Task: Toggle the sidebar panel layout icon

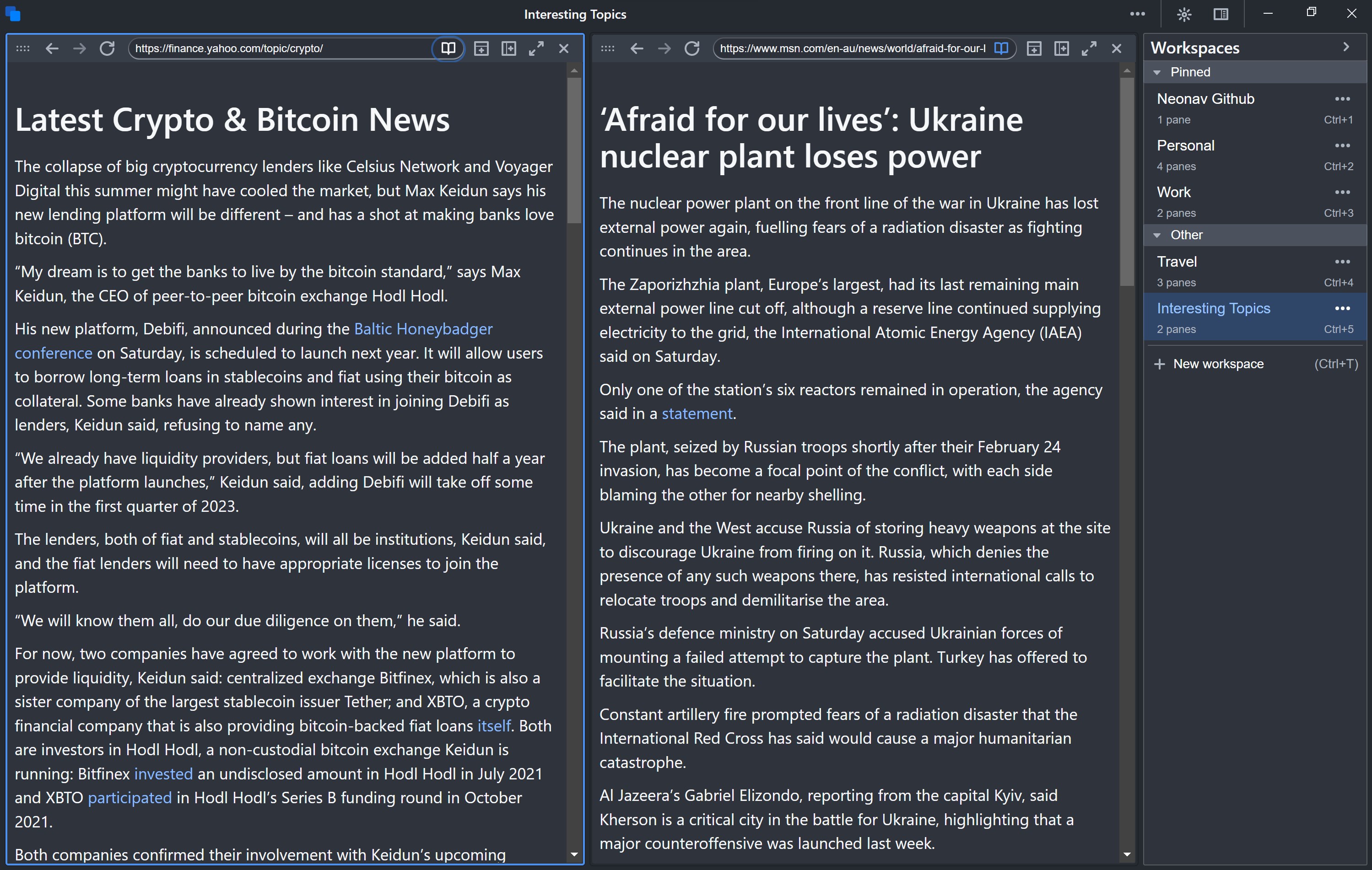Action: pyautogui.click(x=1221, y=14)
